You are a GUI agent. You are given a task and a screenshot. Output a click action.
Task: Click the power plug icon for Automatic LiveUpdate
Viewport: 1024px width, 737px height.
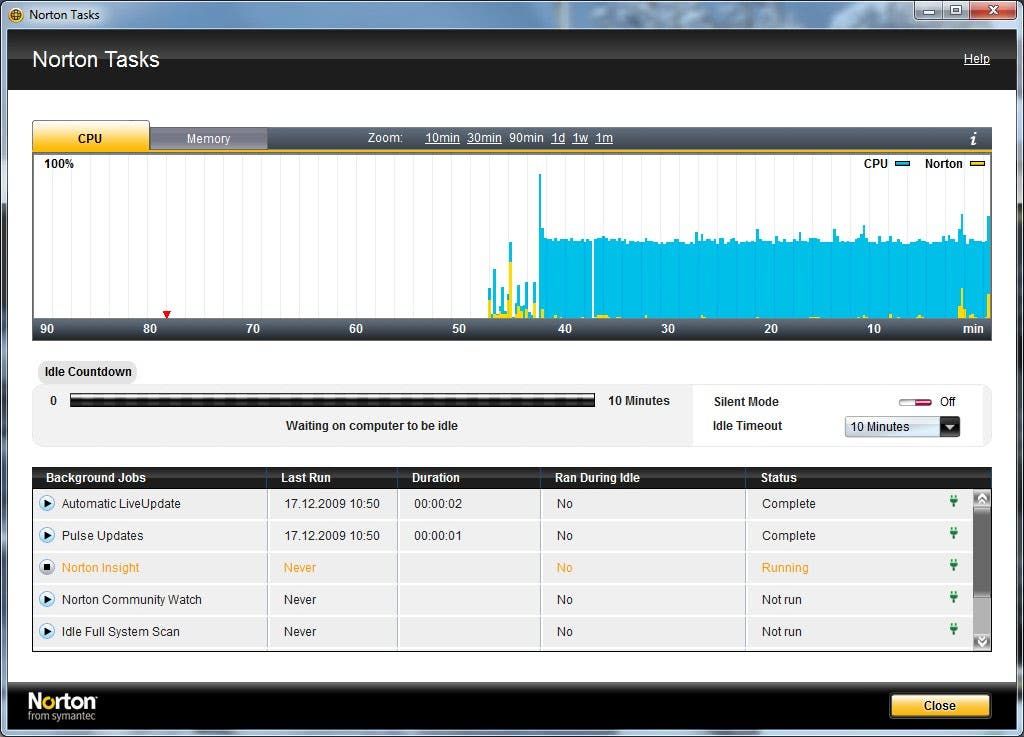[x=953, y=501]
